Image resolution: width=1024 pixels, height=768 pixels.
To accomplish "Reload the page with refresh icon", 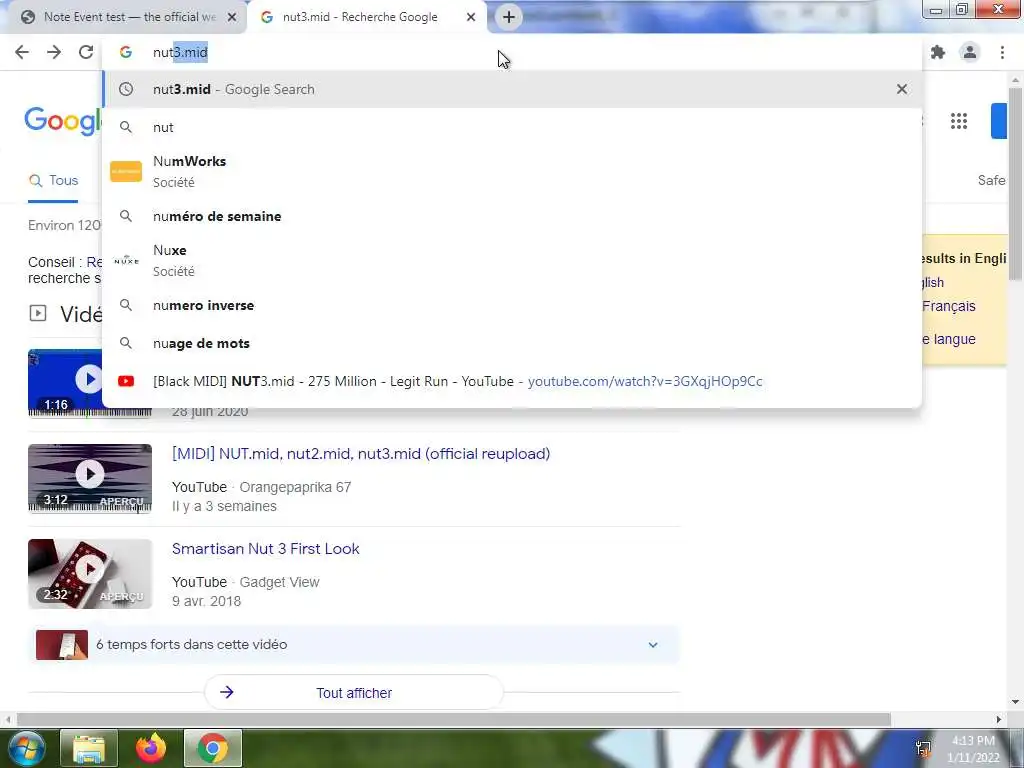I will 86,52.
